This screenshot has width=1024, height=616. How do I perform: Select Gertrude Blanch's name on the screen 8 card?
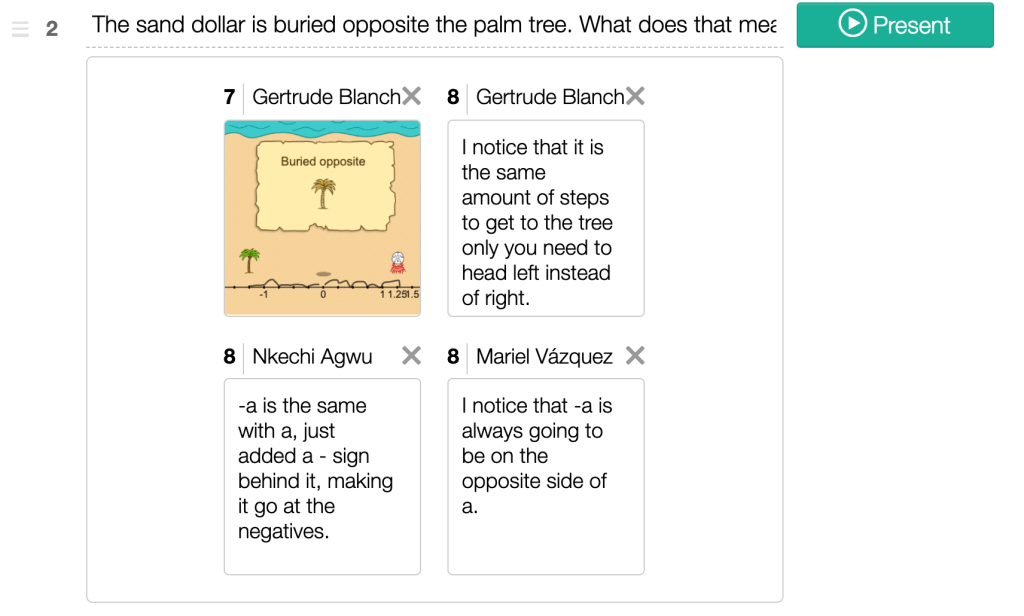pyautogui.click(x=549, y=97)
